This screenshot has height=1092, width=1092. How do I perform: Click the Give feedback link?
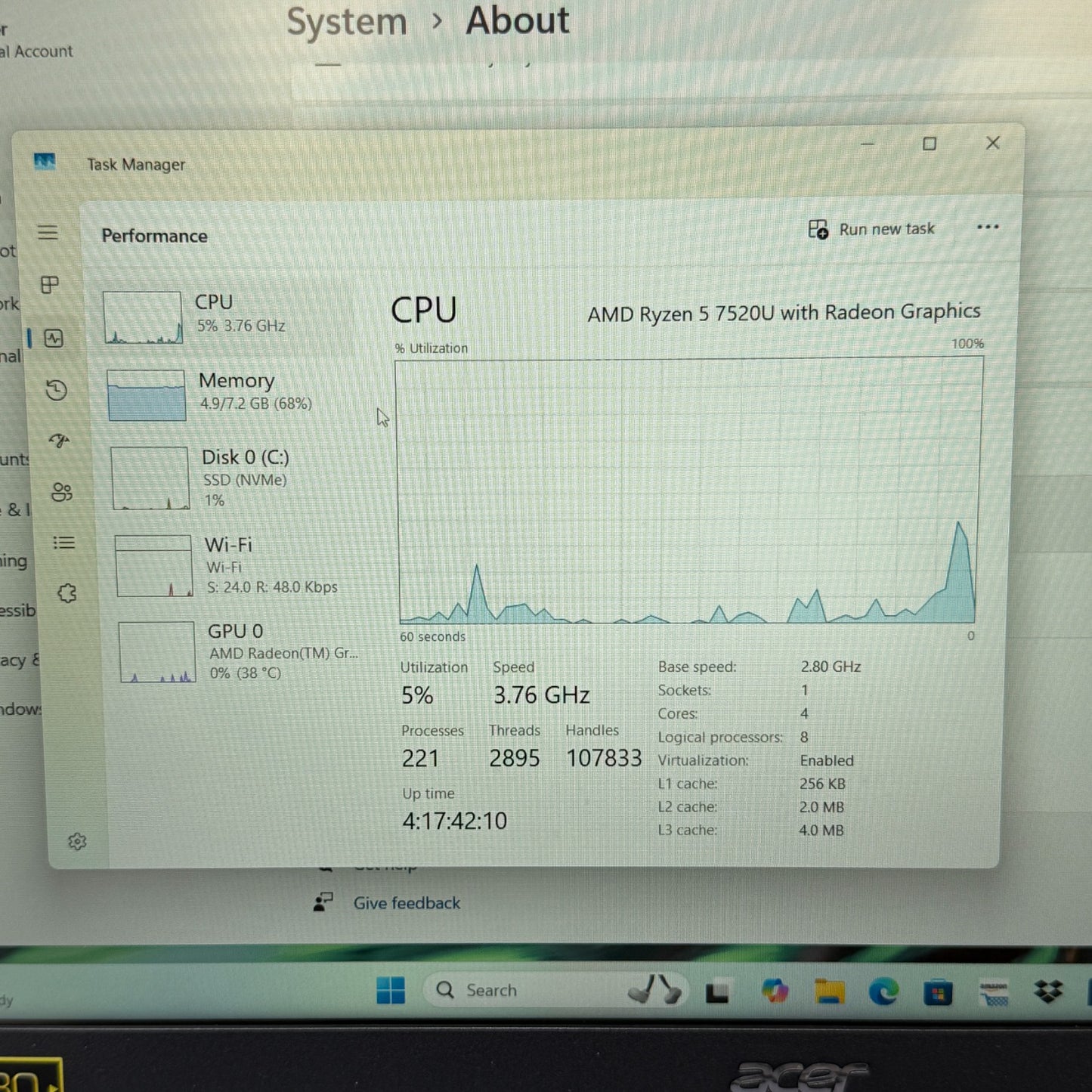tap(406, 903)
